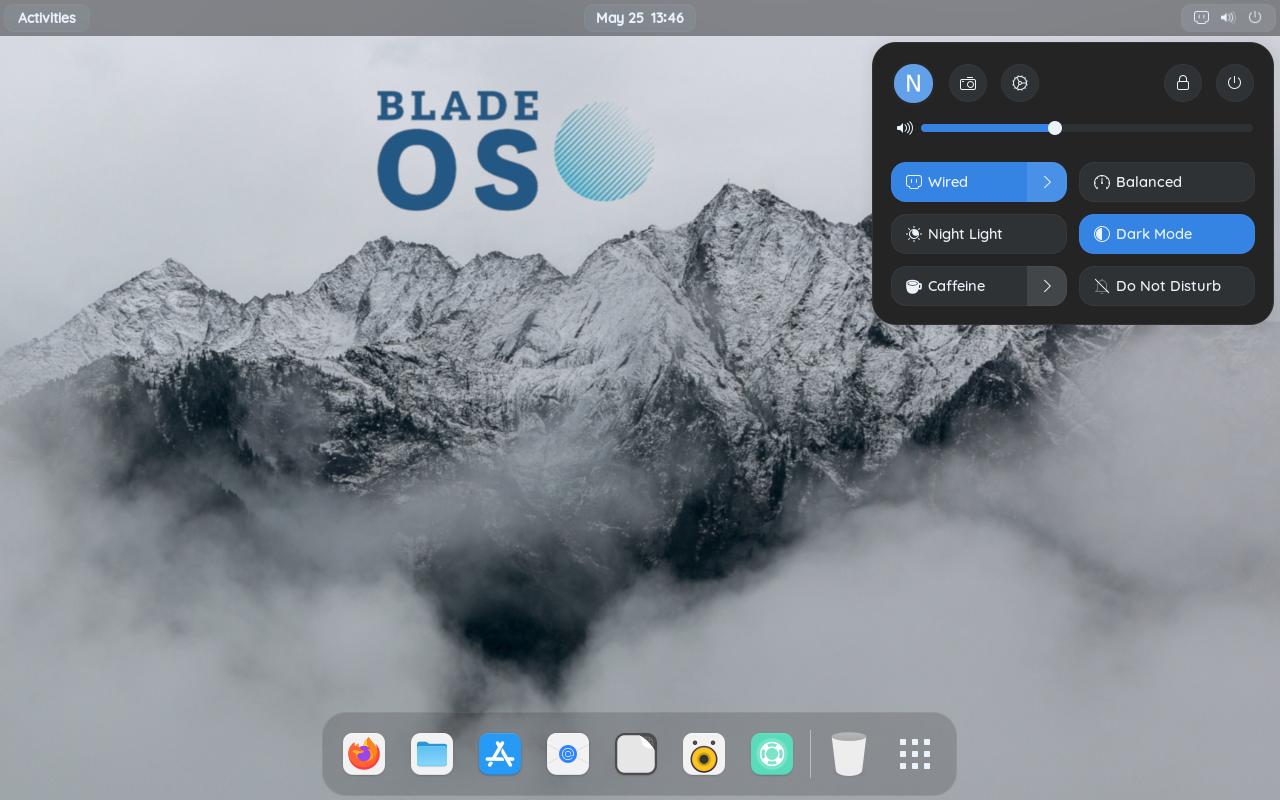Click volume icon in top bar
The image size is (1280, 800).
(x=1228, y=17)
